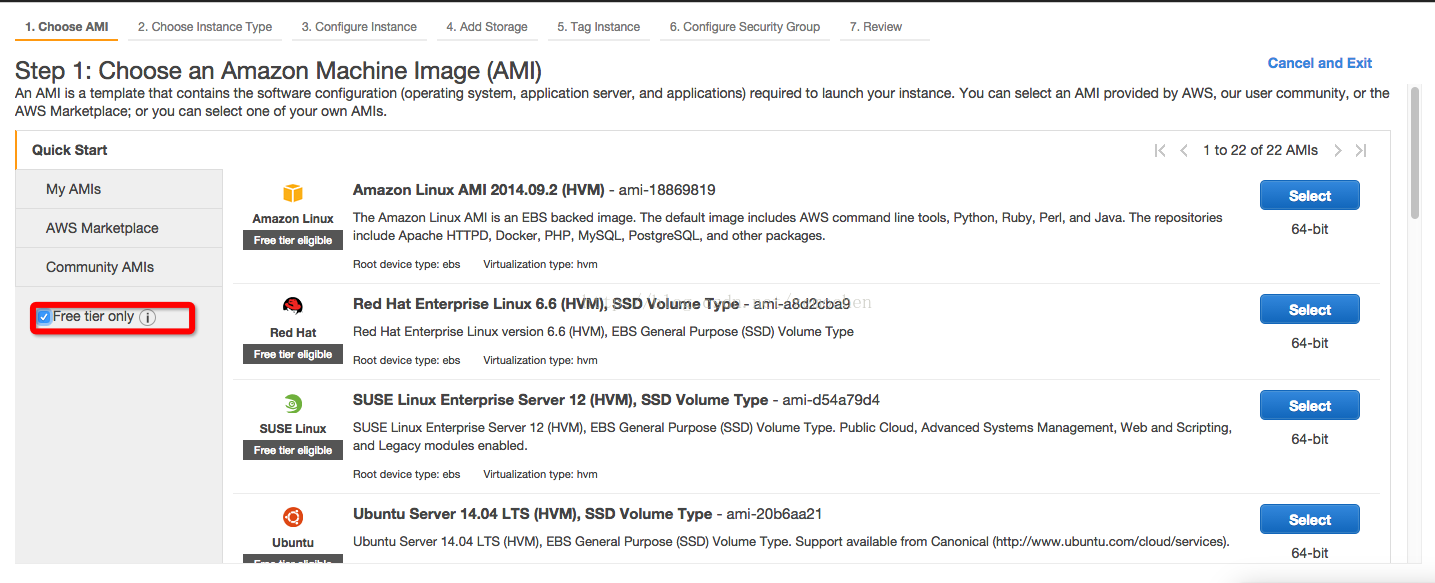
Task: Click ami-18869819 ID text
Action: pyautogui.click(x=667, y=190)
